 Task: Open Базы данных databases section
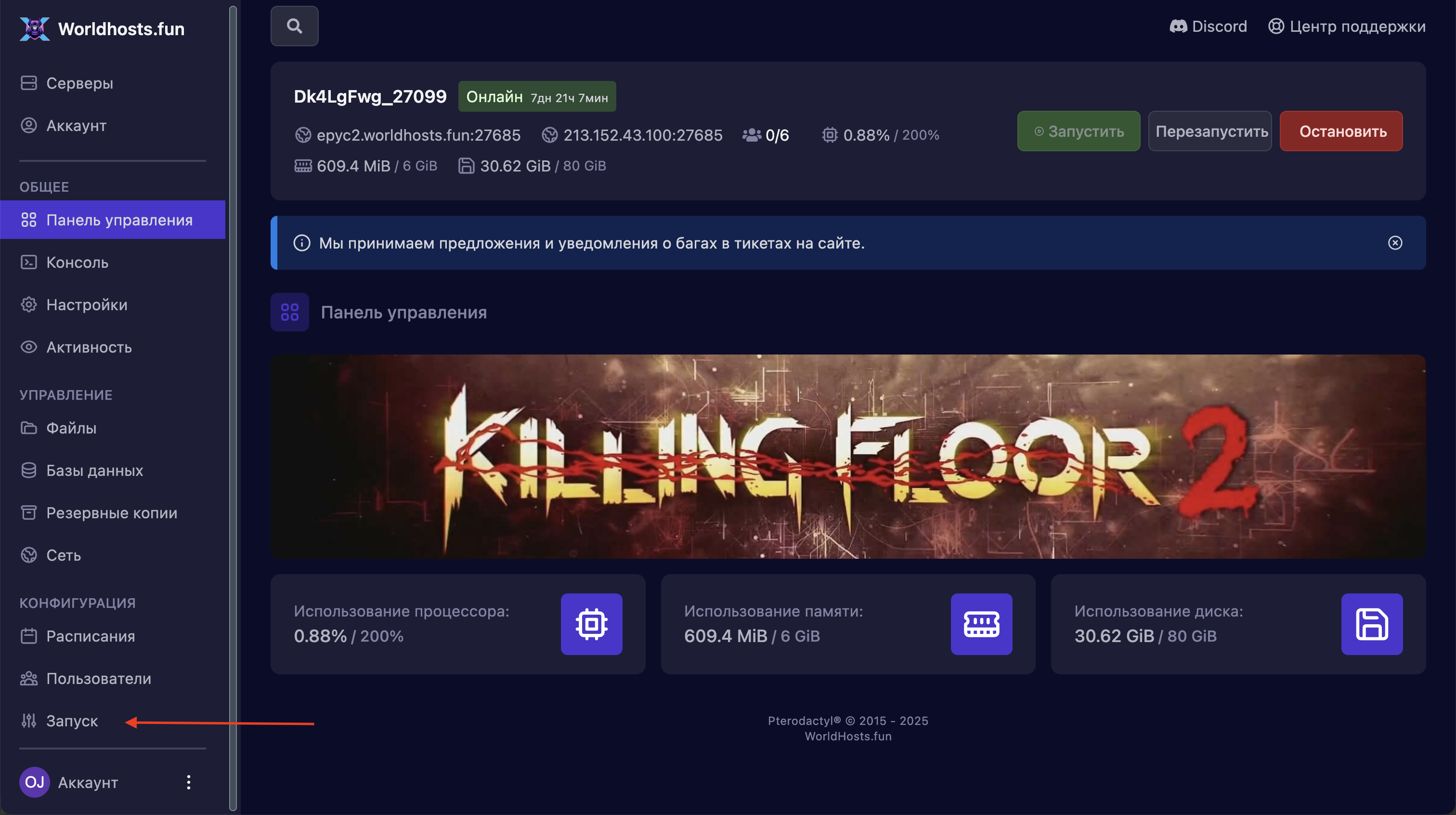(x=94, y=471)
